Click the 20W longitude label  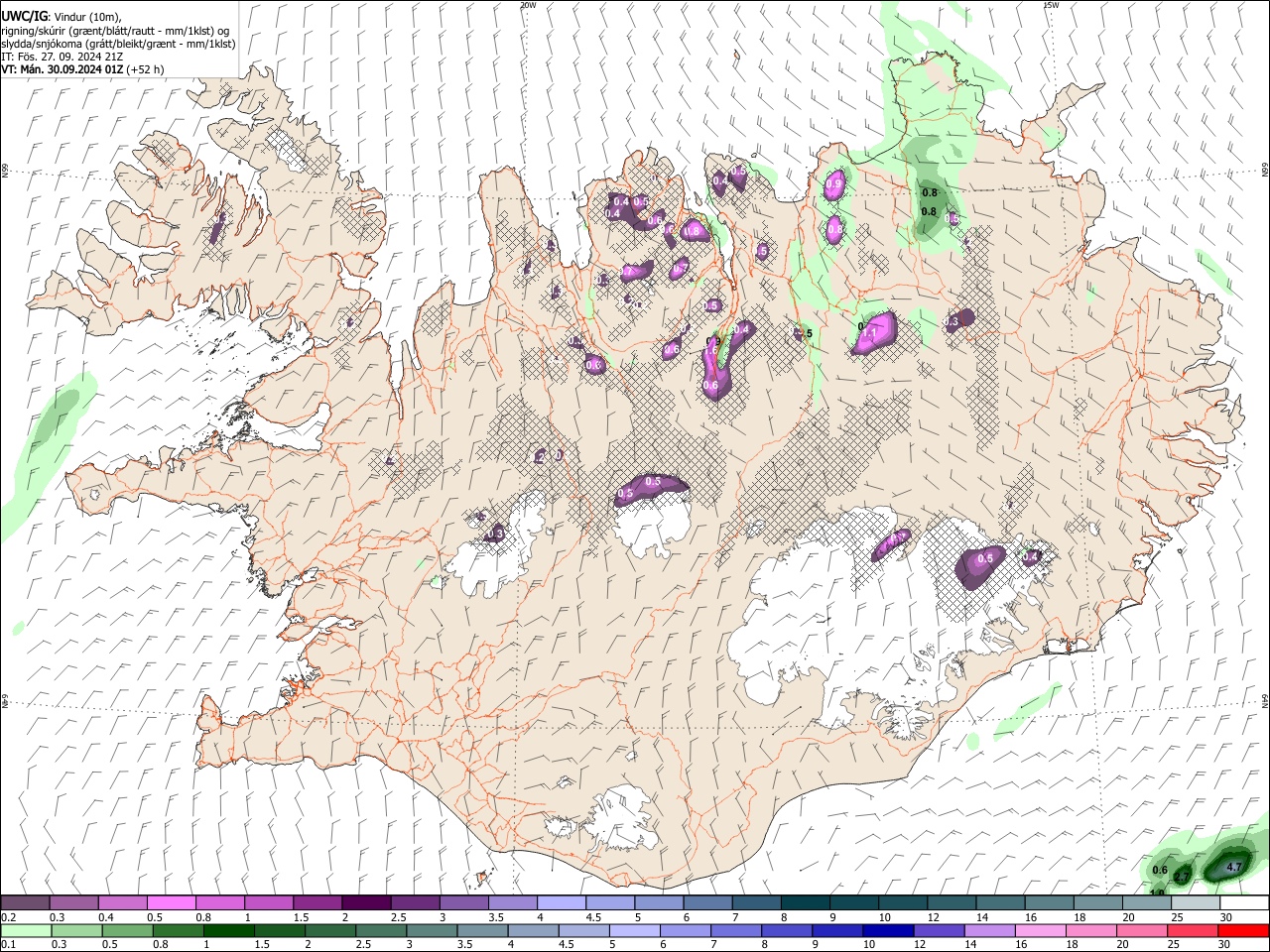[x=528, y=5]
